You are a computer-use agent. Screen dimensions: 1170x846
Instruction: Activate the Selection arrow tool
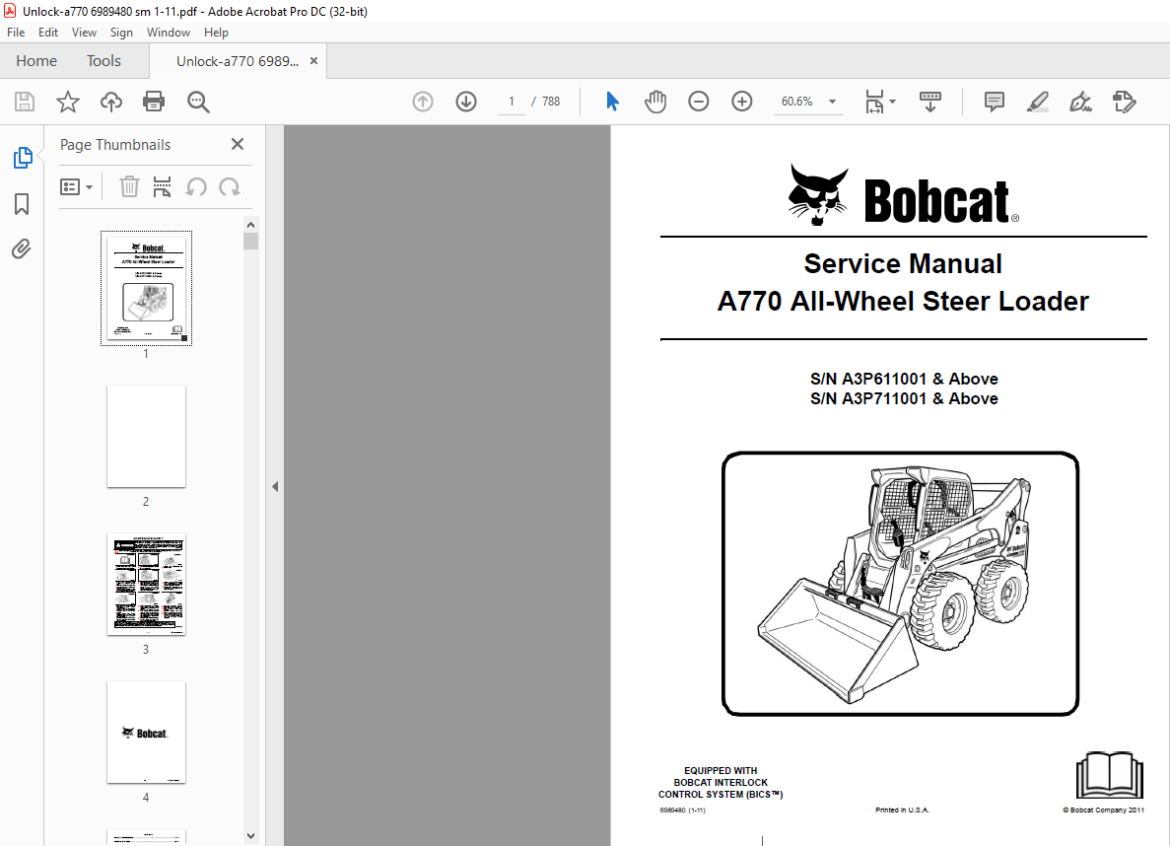pyautogui.click(x=613, y=101)
